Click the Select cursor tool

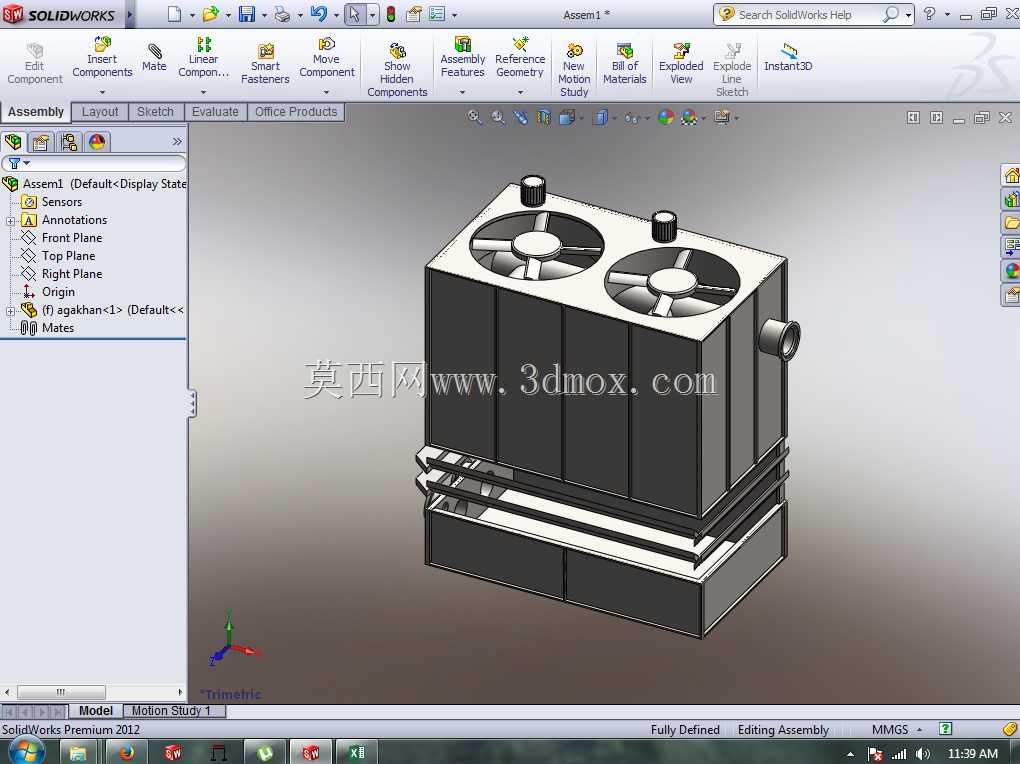point(354,14)
